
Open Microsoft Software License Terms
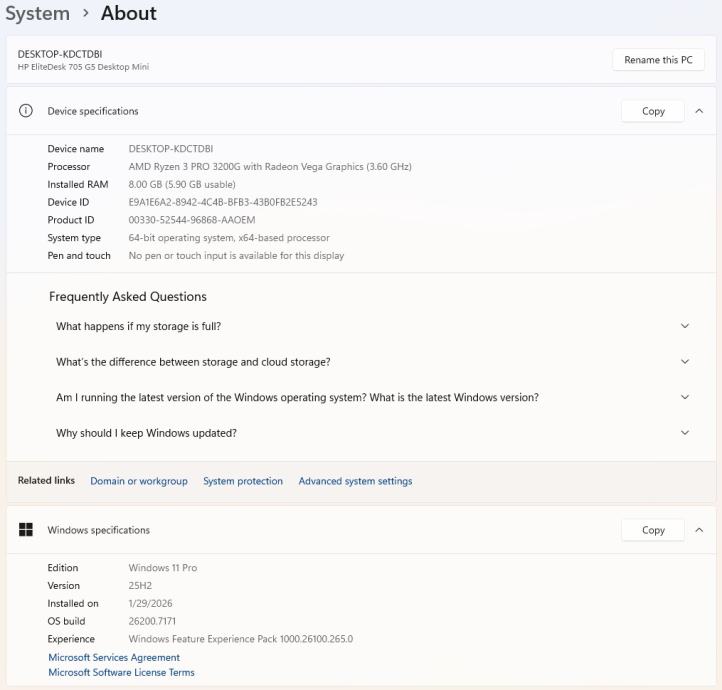tap(121, 673)
